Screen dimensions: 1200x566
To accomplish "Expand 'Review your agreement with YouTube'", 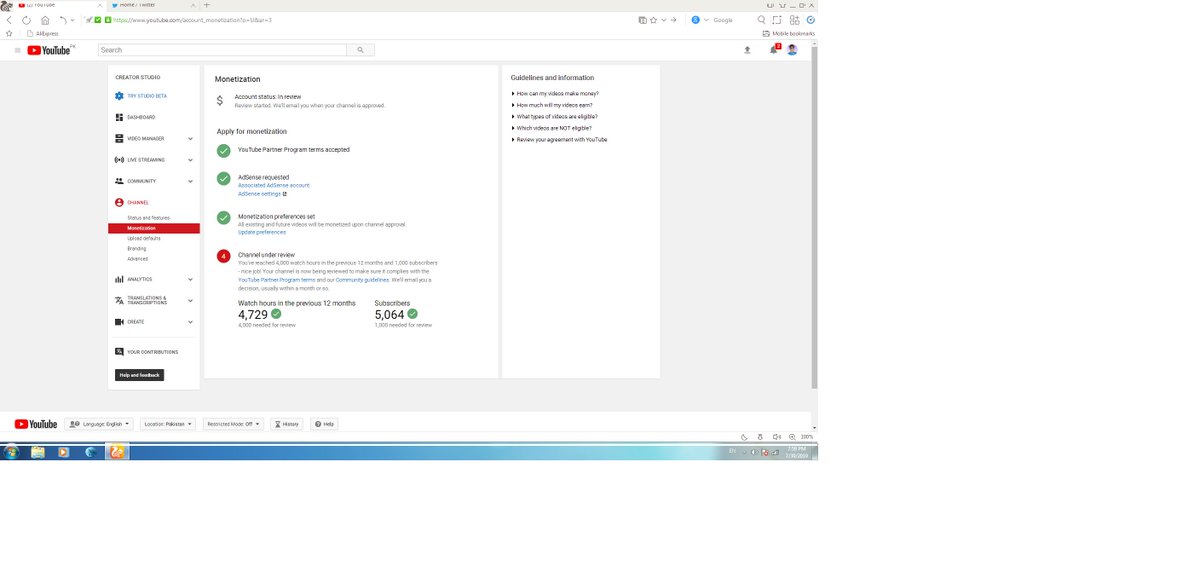I will pos(559,140).
